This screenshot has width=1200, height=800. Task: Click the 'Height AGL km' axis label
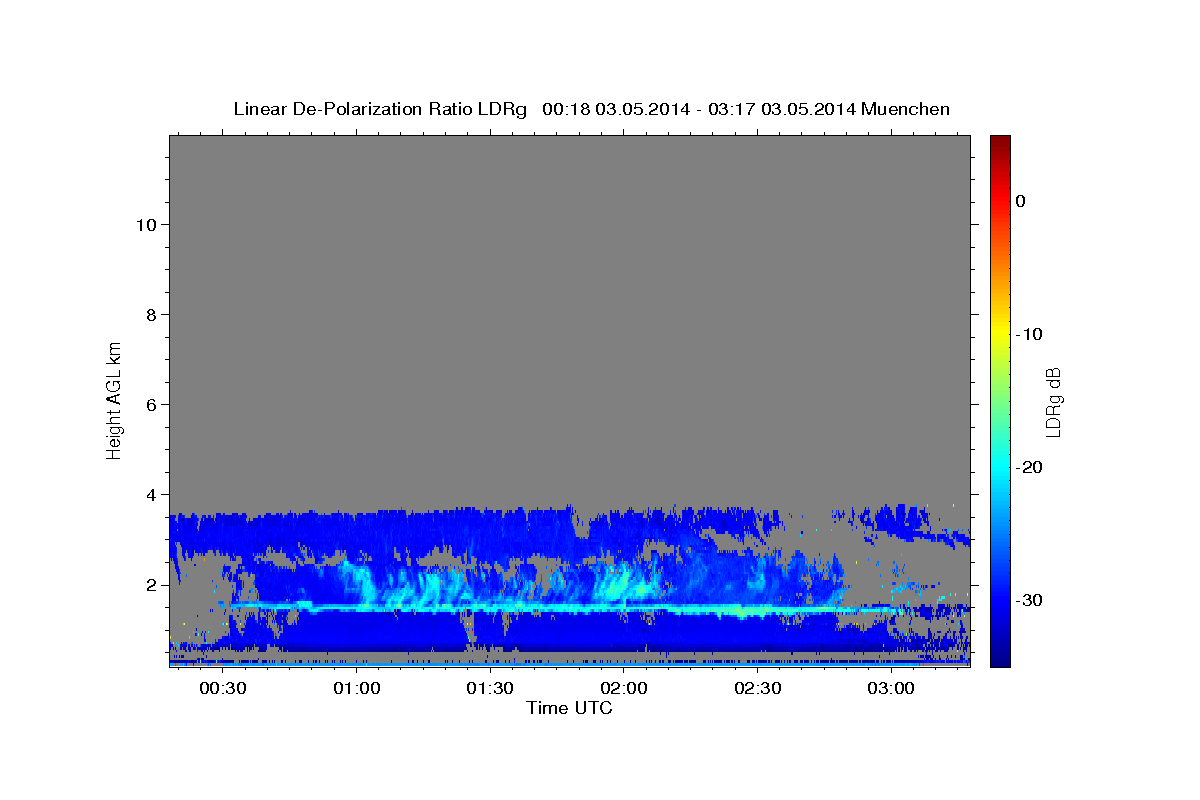point(115,399)
